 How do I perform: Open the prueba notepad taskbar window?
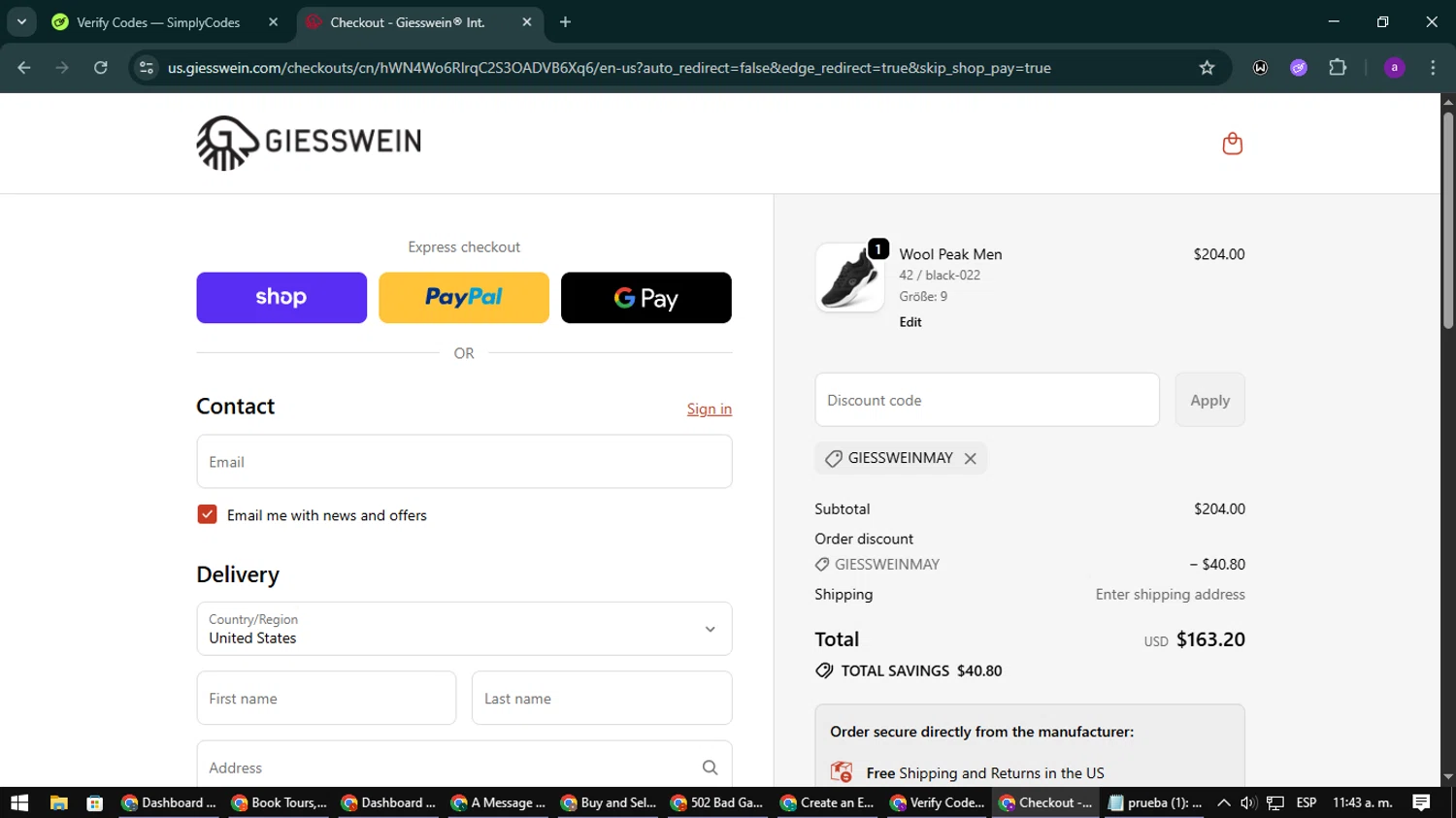coord(1155,802)
